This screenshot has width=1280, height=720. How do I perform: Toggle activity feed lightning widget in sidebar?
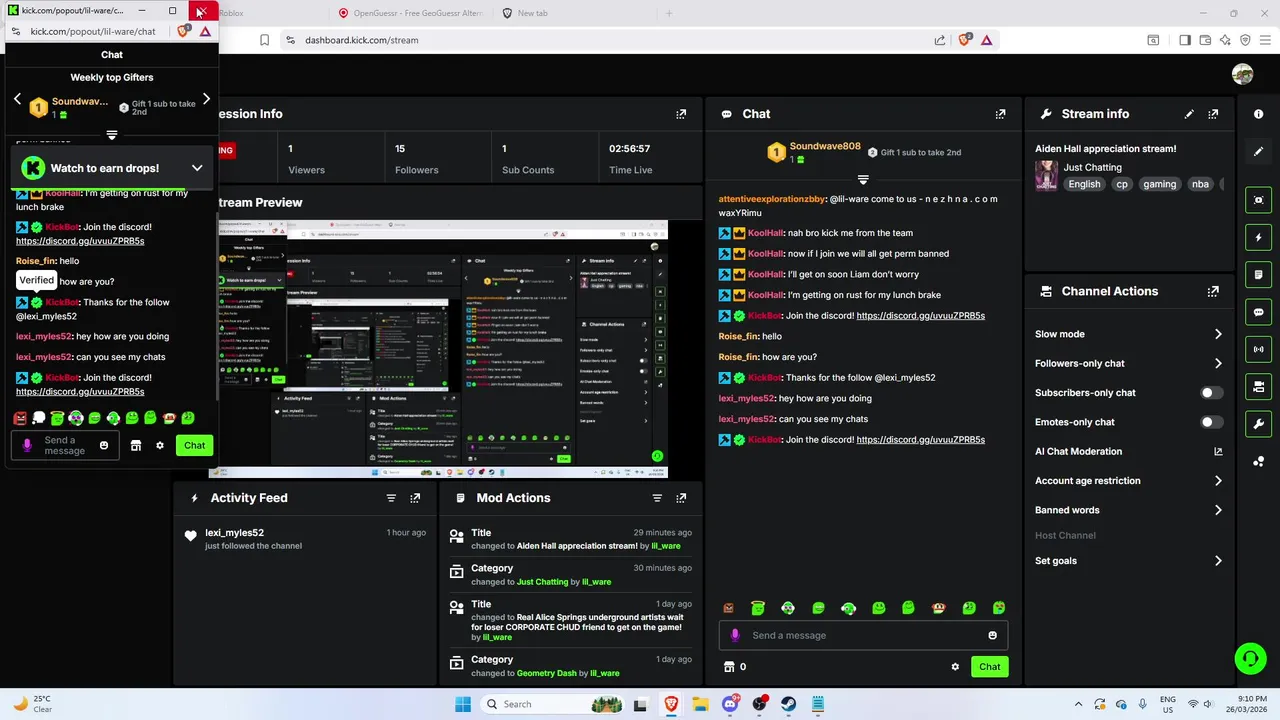point(1258,238)
